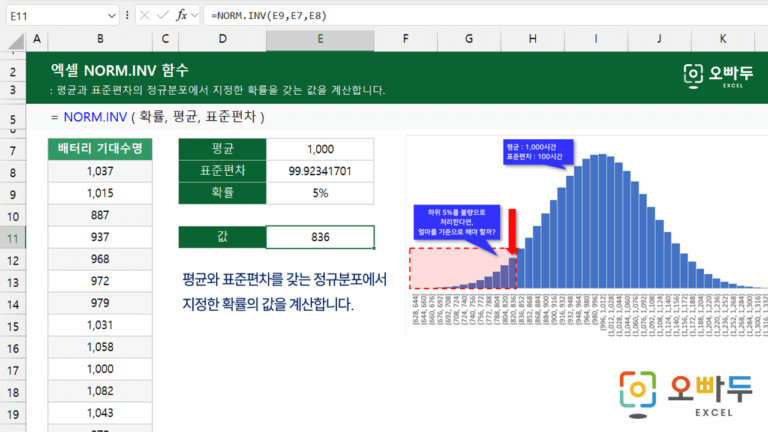Screen dimensions: 768x432
Task: Select column D header
Action: click(222, 39)
